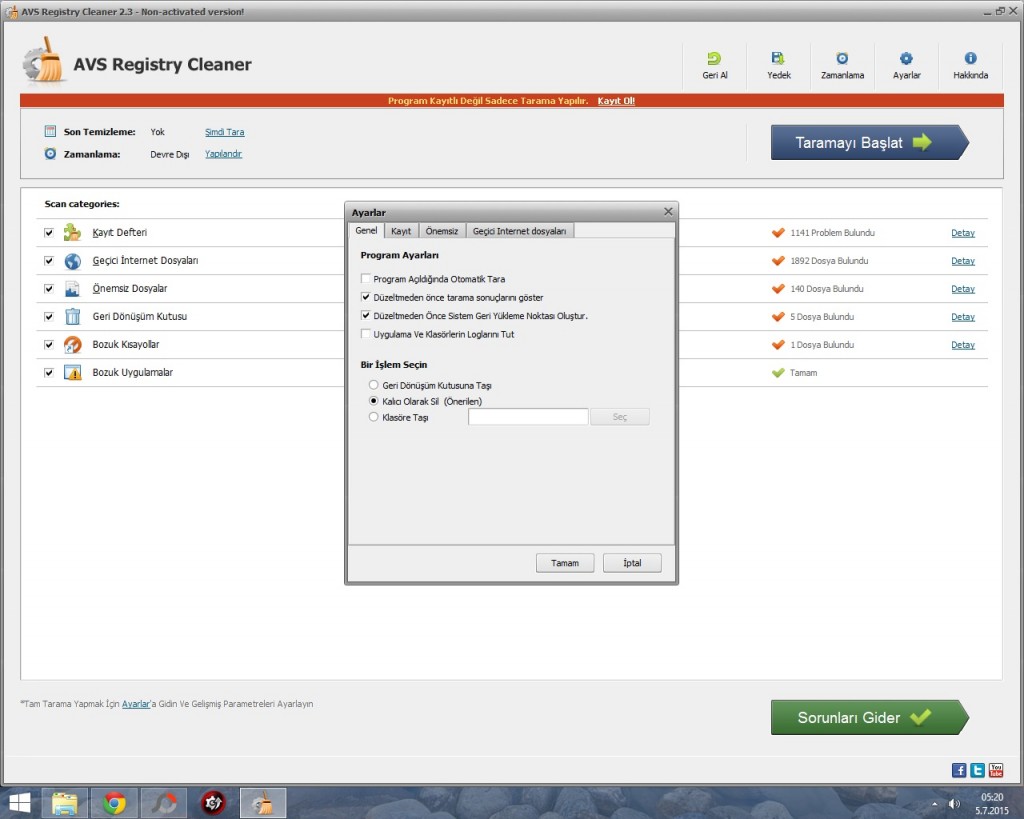Click the Kayıt Ol! registration link
The image size is (1024, 819).
tap(616, 101)
